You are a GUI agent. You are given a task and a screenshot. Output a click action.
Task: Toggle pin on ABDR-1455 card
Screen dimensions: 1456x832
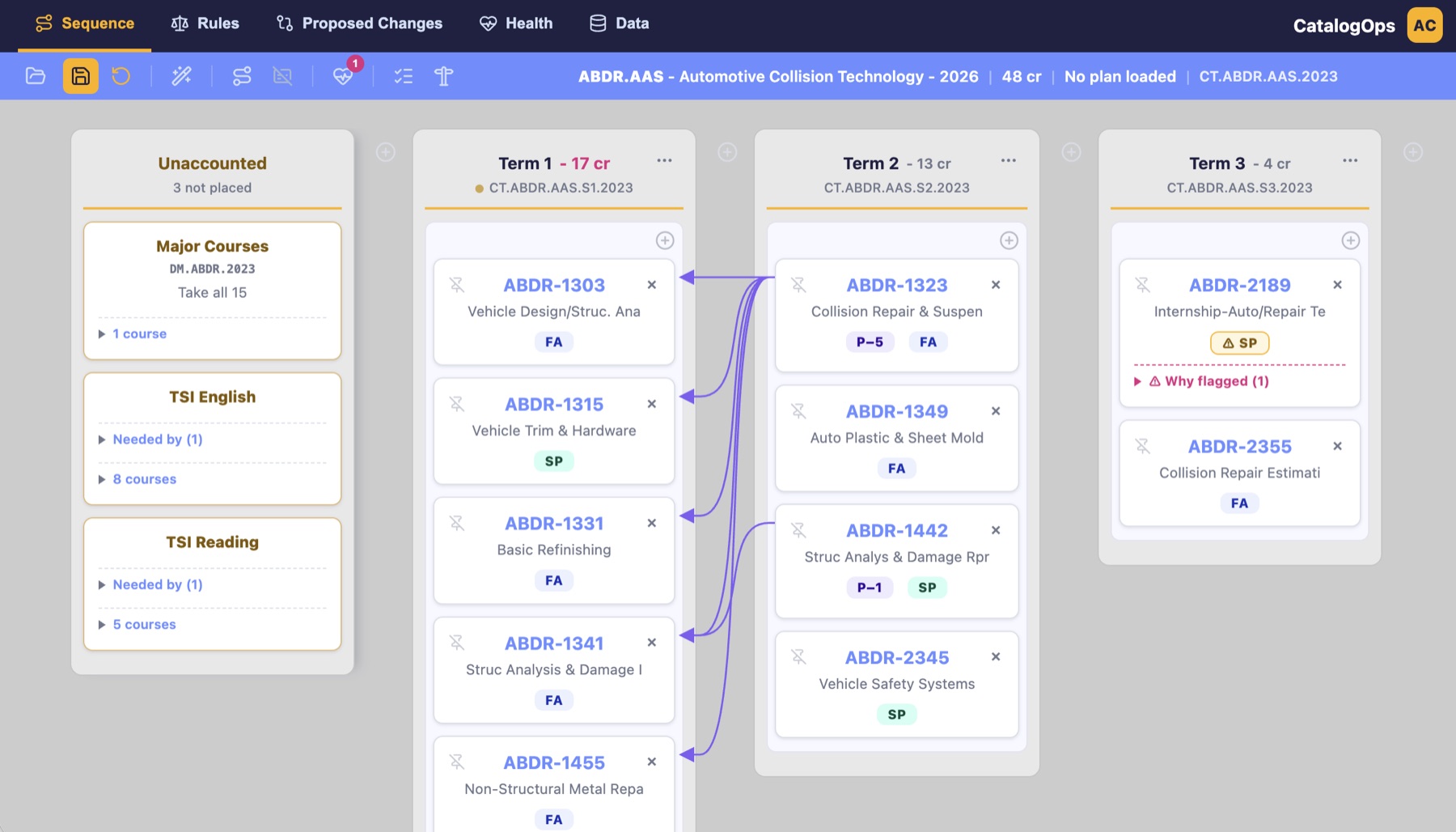[457, 762]
